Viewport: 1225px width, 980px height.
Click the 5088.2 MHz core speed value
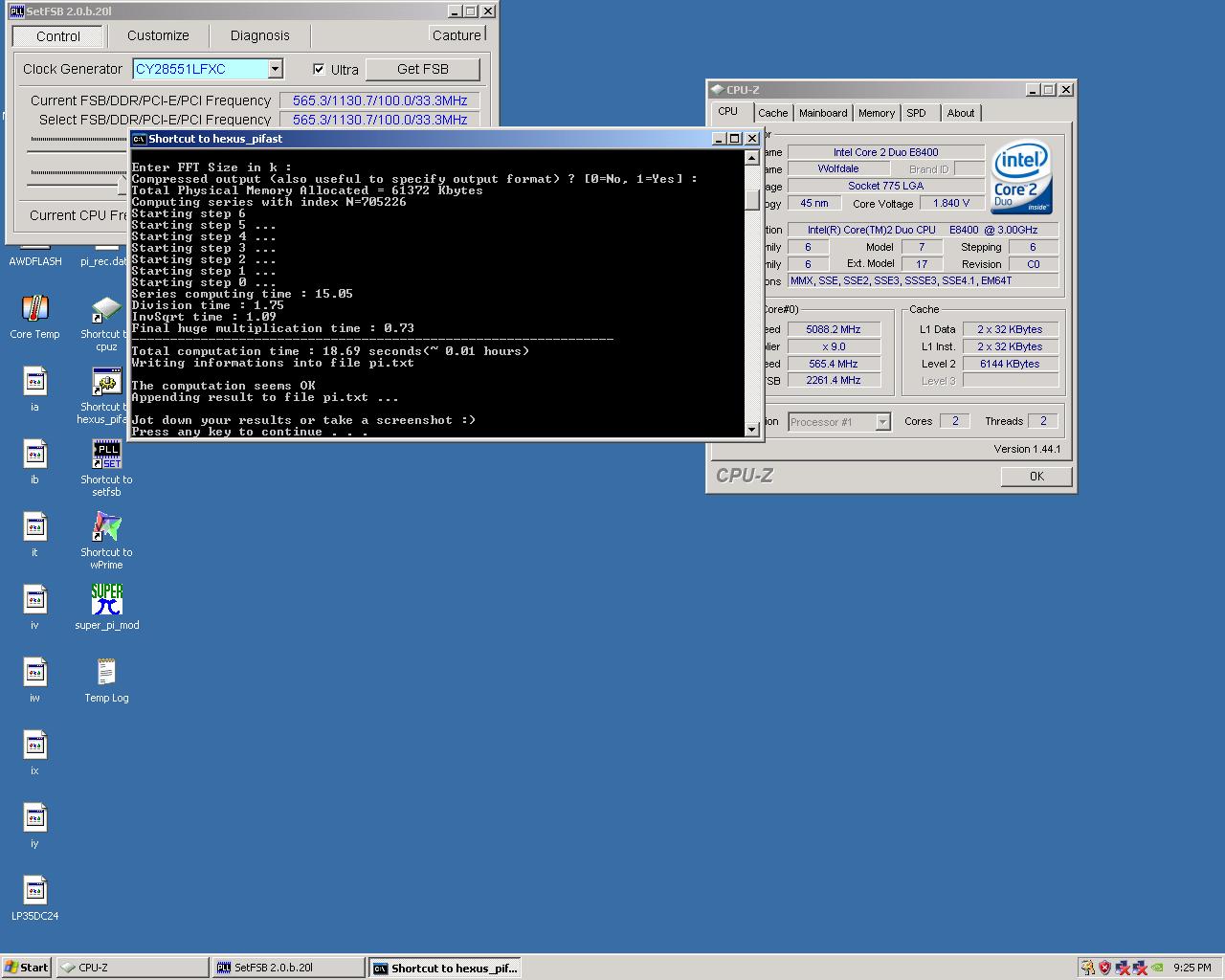(833, 329)
